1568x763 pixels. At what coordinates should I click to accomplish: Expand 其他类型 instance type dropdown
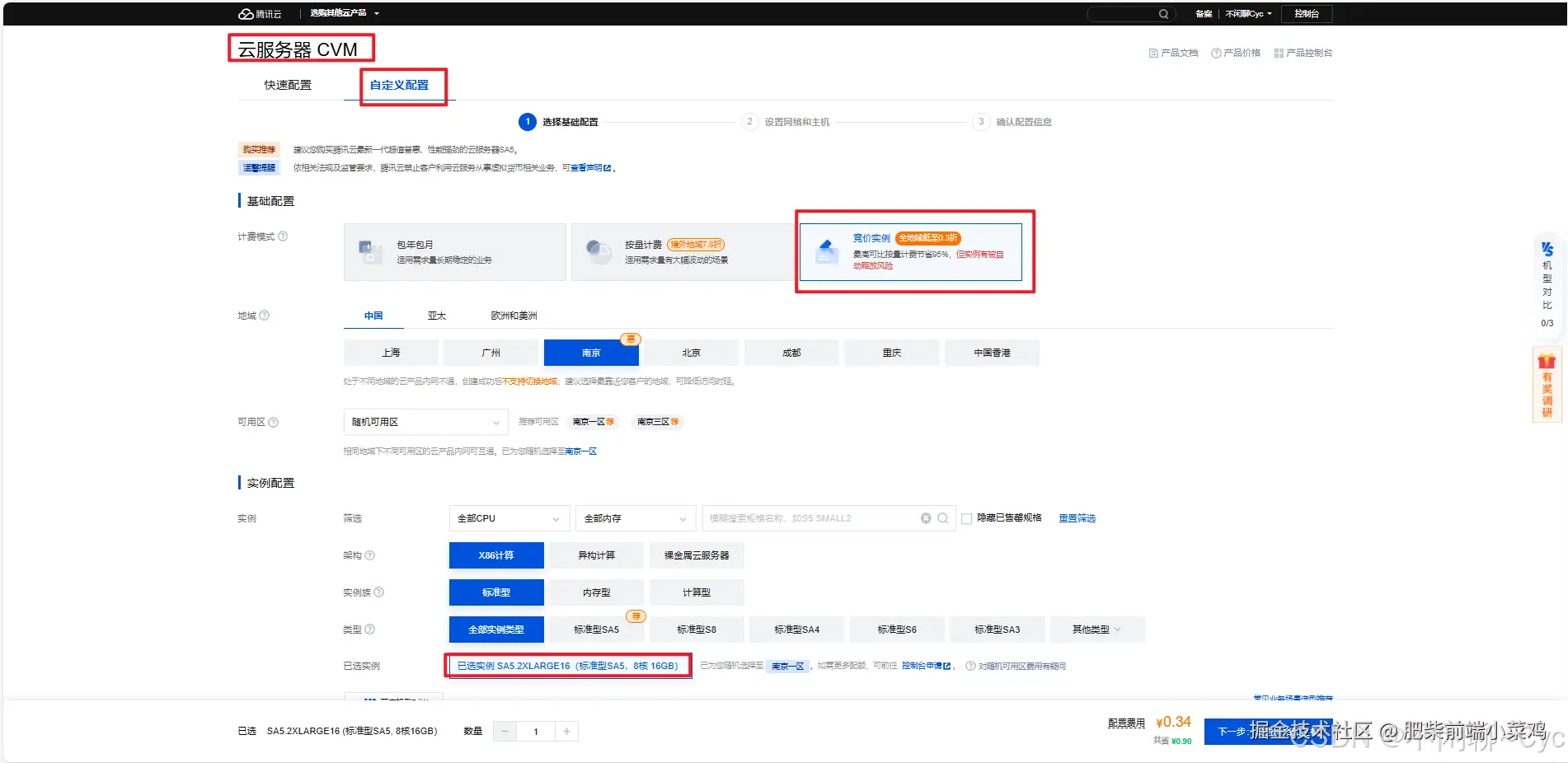[x=1096, y=630]
